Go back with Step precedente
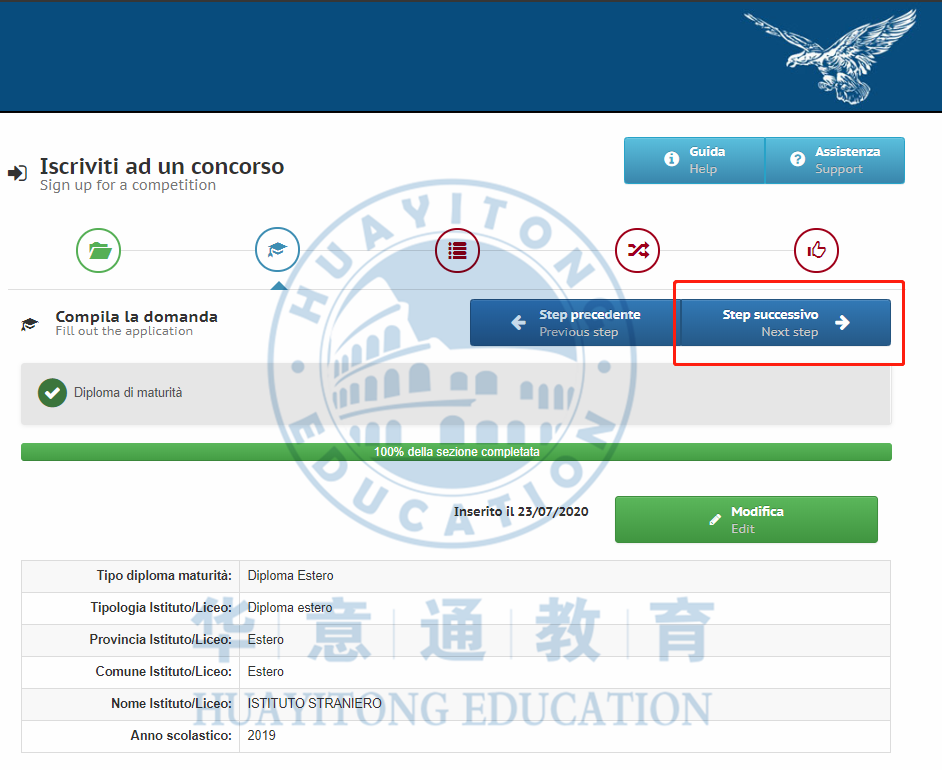Screen dimensions: 942x770 point(576,323)
